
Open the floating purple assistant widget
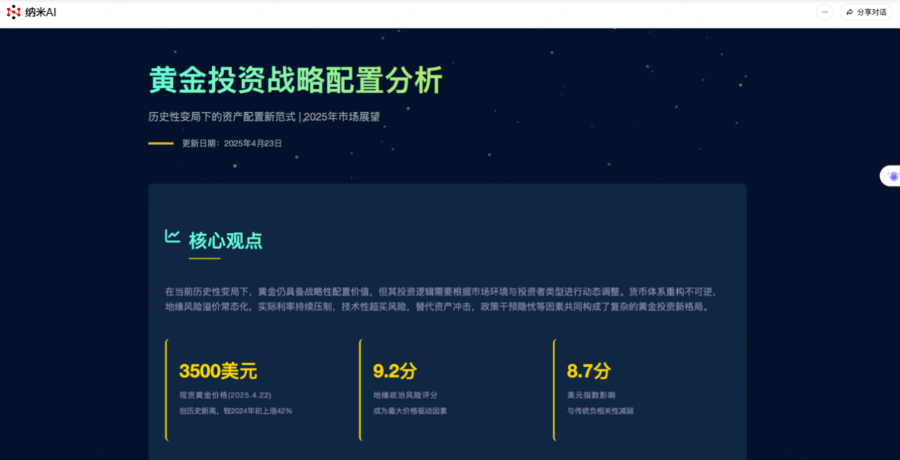click(x=892, y=176)
